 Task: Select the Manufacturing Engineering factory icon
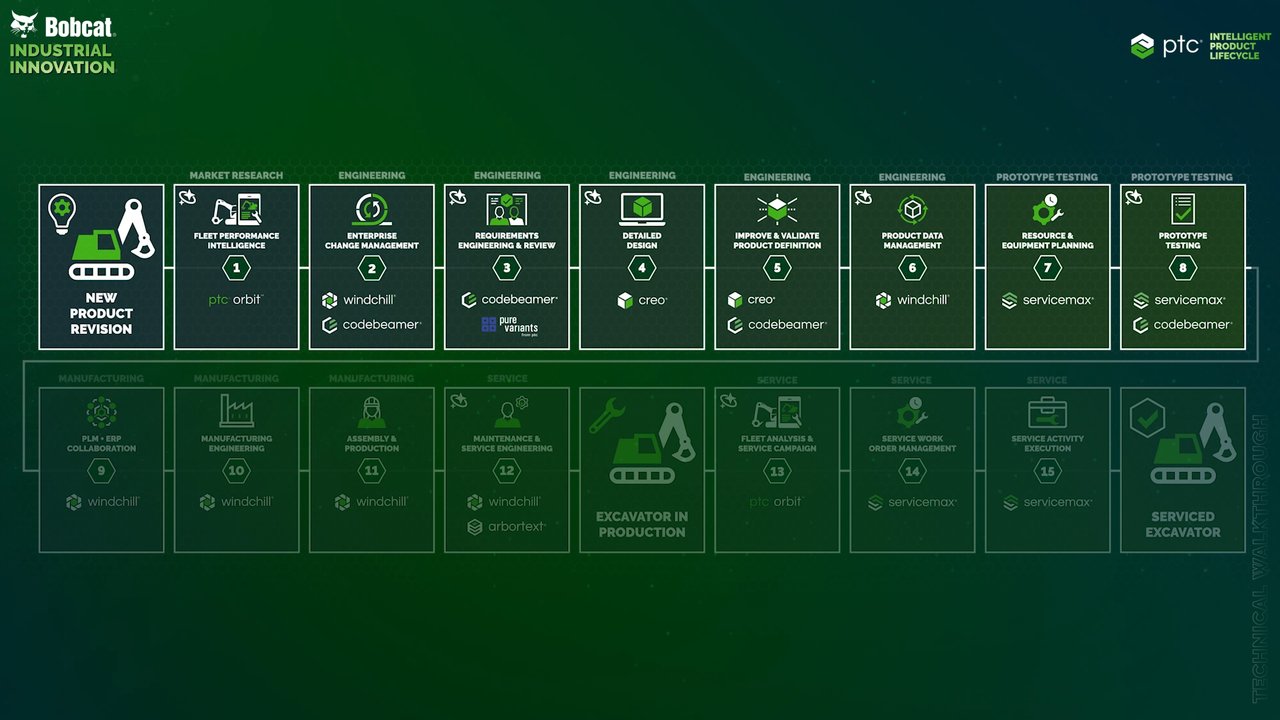(x=237, y=412)
